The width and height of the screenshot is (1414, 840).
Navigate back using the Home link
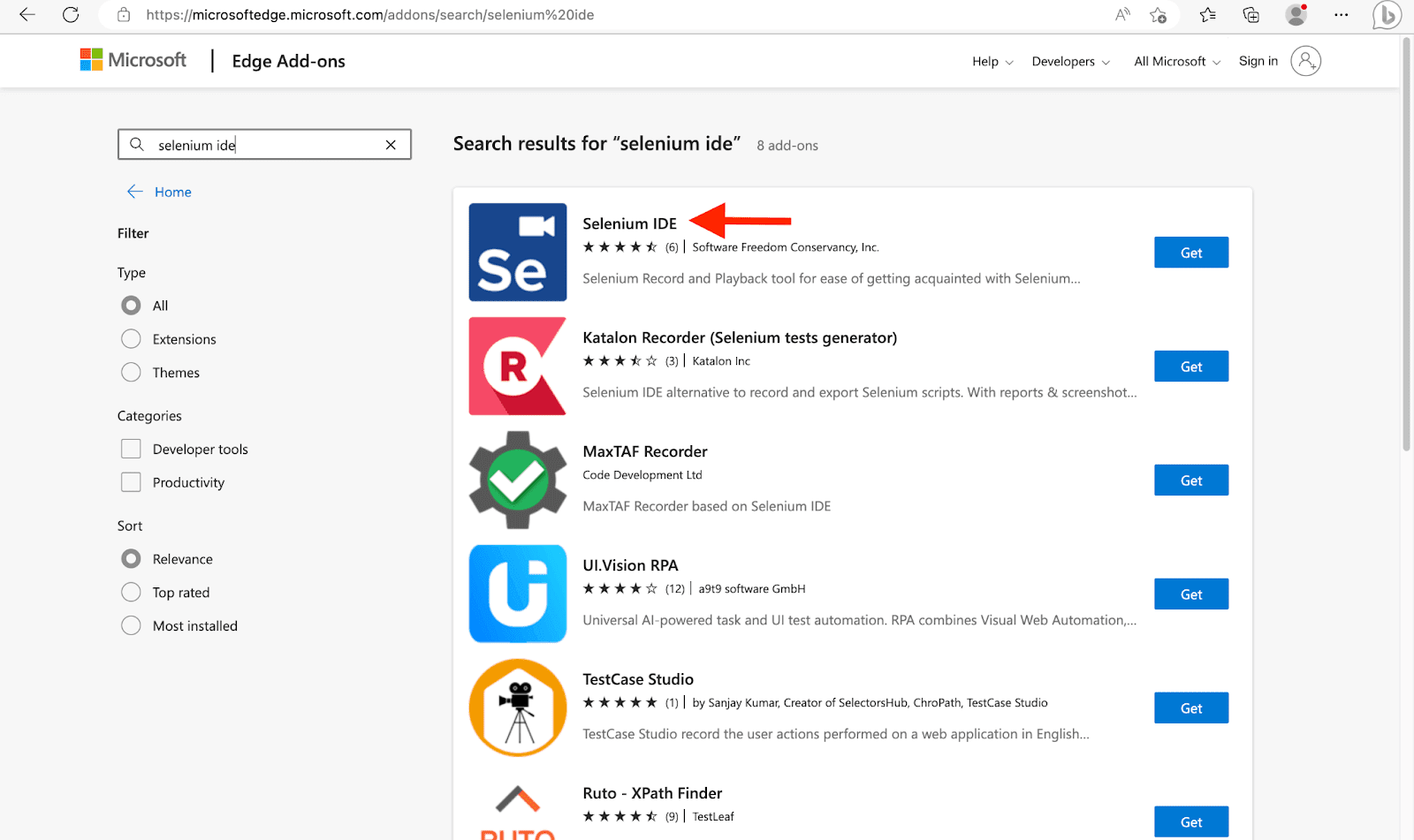[x=171, y=192]
